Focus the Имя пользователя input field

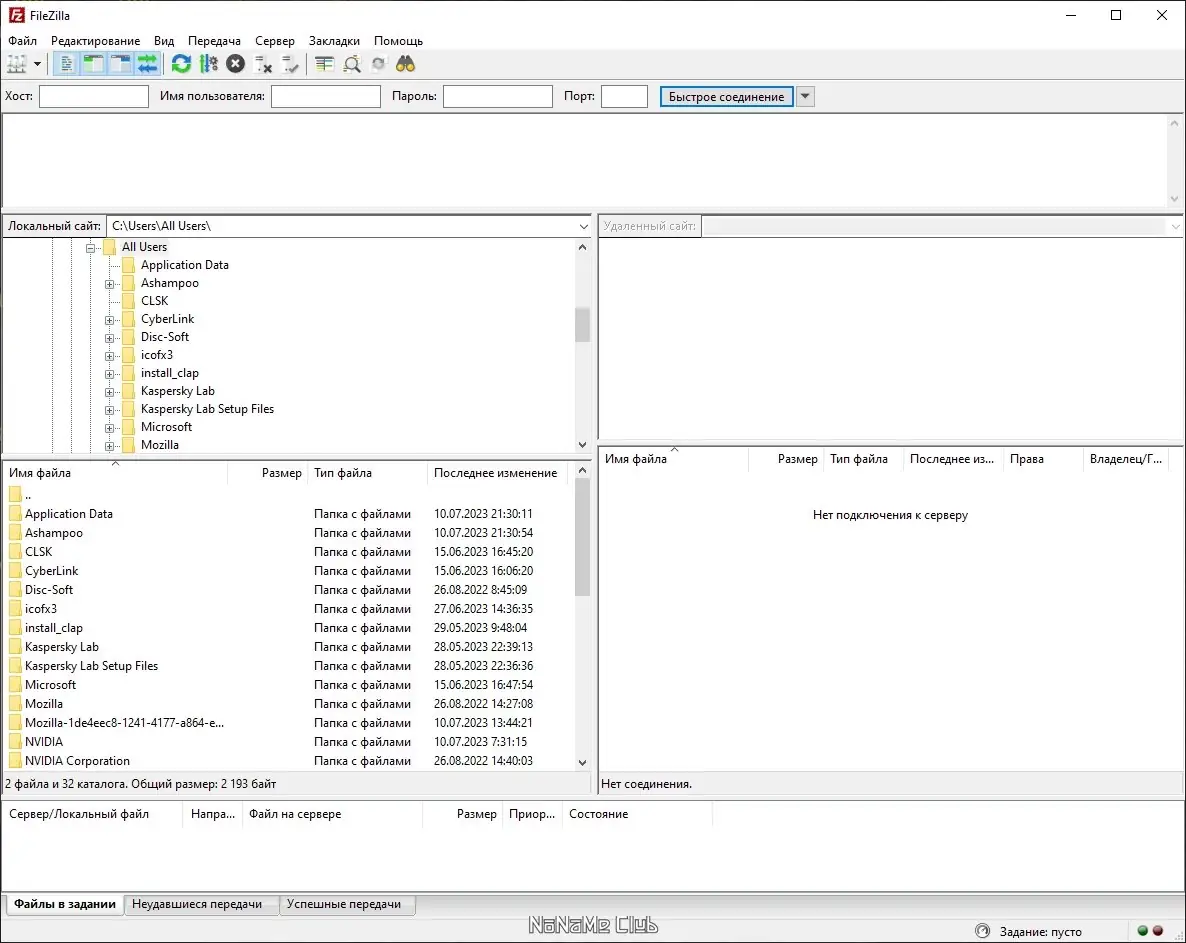pos(326,96)
